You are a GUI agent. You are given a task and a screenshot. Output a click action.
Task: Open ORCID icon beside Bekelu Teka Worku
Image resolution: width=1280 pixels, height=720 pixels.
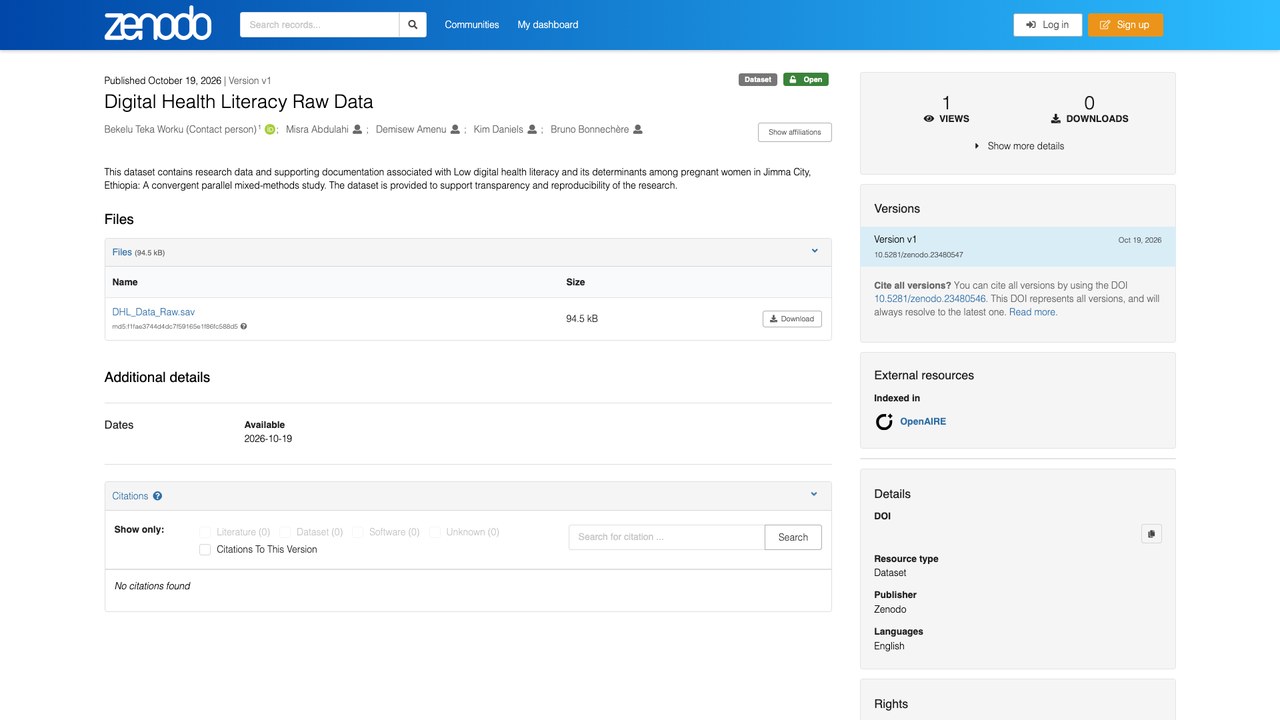pos(270,130)
